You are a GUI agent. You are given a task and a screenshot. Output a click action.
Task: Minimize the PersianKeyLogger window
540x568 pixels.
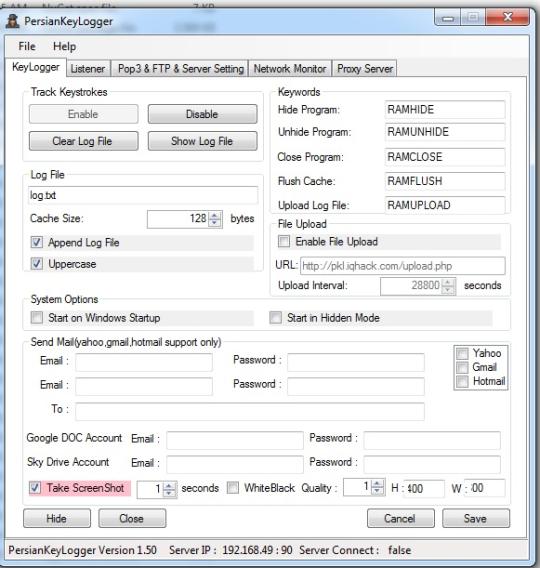point(448,17)
